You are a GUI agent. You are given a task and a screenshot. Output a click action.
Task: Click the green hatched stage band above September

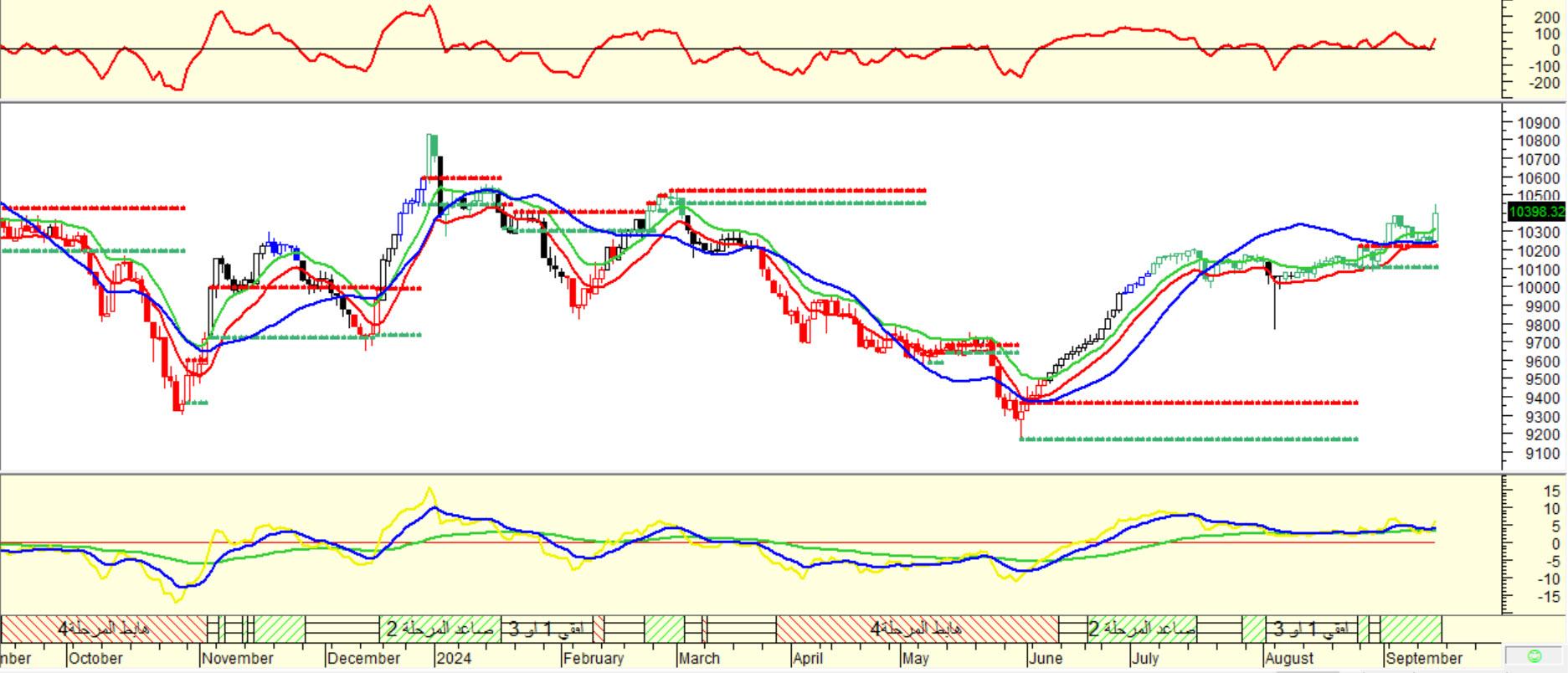1411,629
